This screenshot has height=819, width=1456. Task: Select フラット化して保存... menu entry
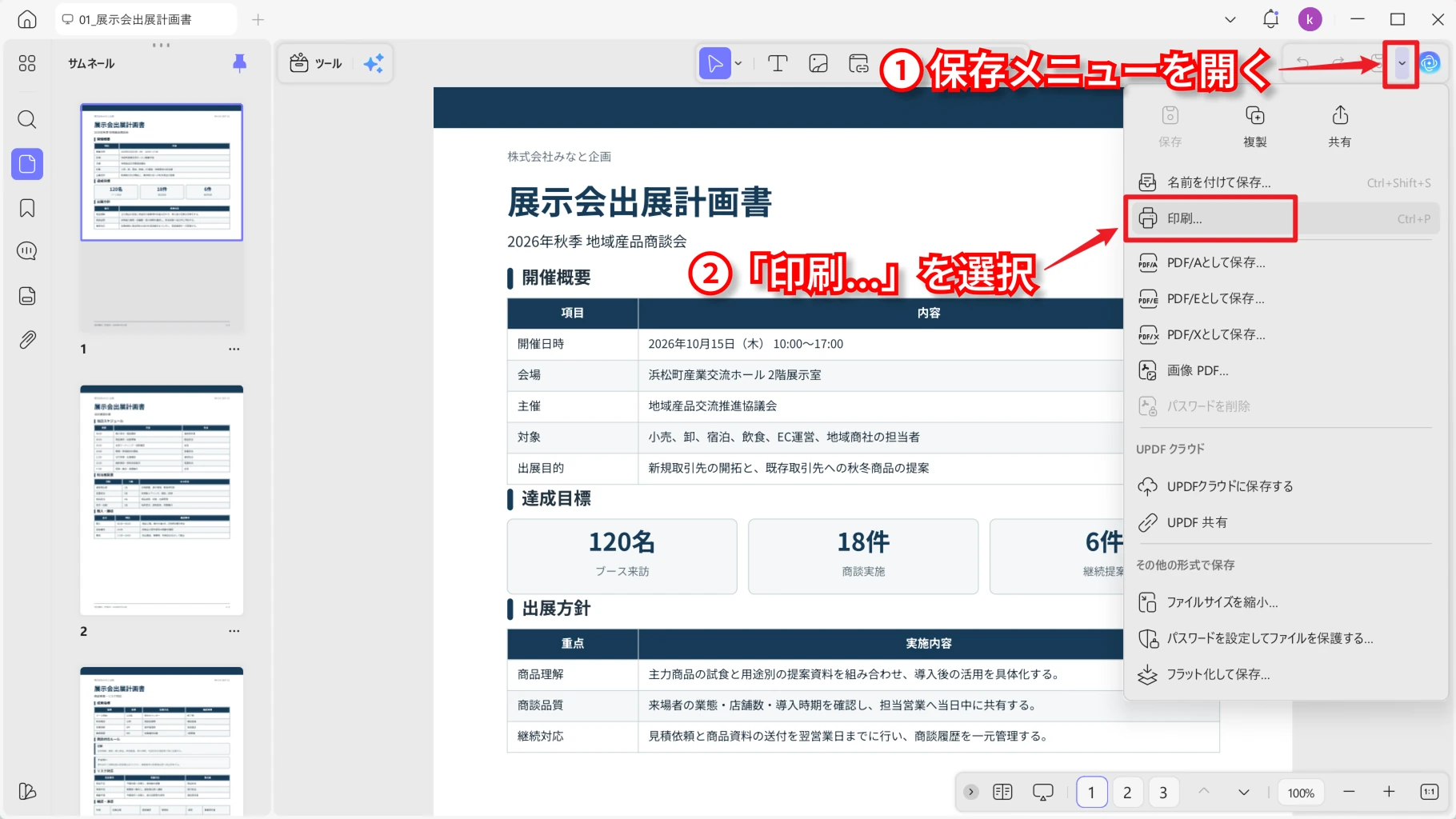pos(1284,674)
